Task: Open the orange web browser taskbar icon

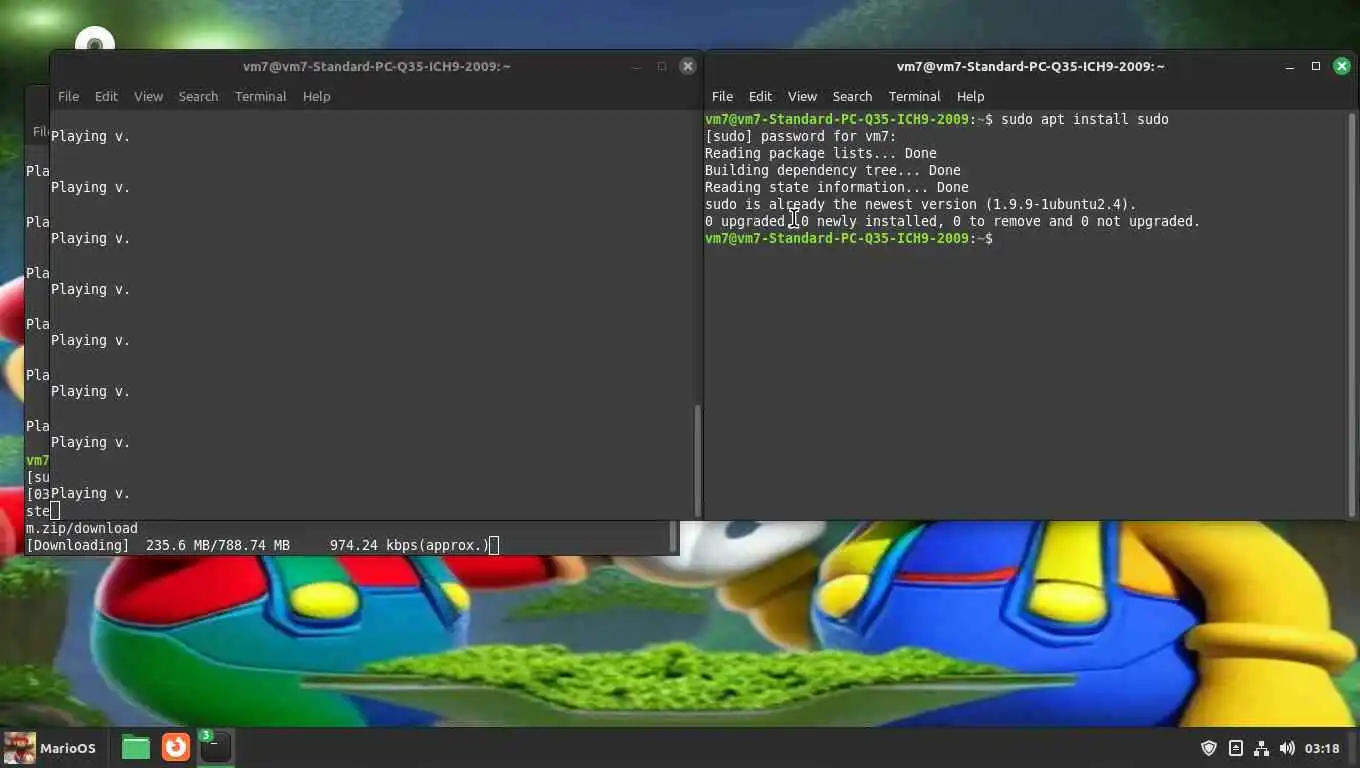Action: [176, 747]
